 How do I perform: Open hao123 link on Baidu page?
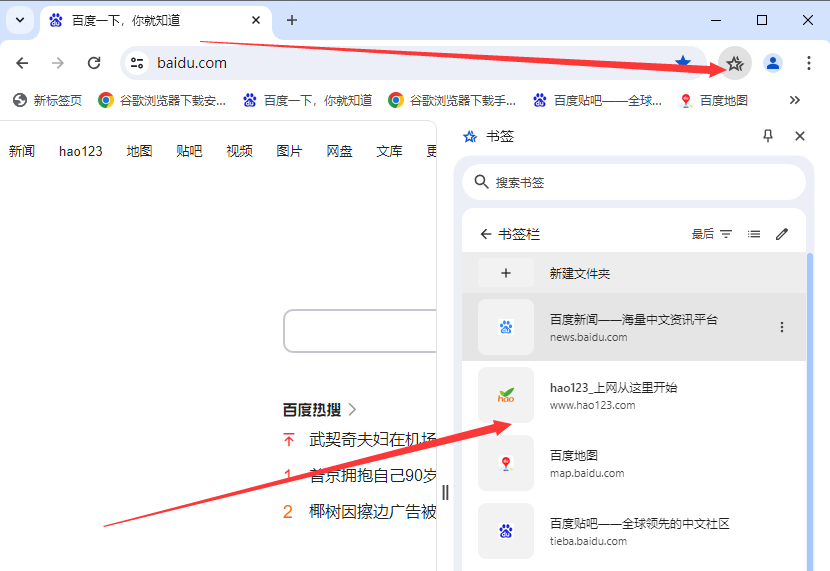pos(80,151)
